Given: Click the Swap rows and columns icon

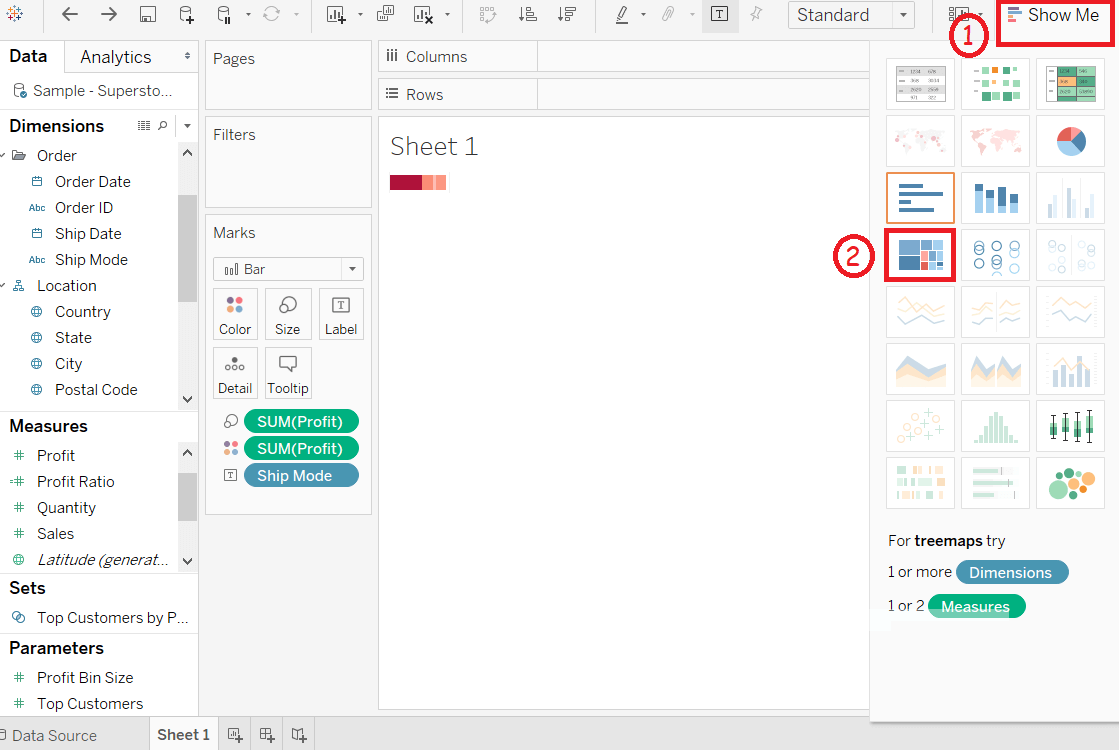Looking at the screenshot, I should [487, 14].
